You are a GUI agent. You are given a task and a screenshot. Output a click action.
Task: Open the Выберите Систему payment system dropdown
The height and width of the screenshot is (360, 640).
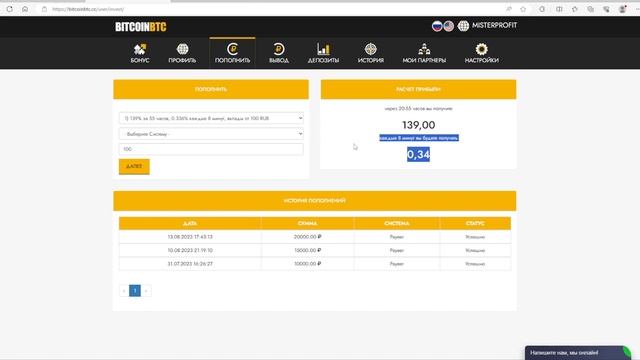(x=211, y=133)
